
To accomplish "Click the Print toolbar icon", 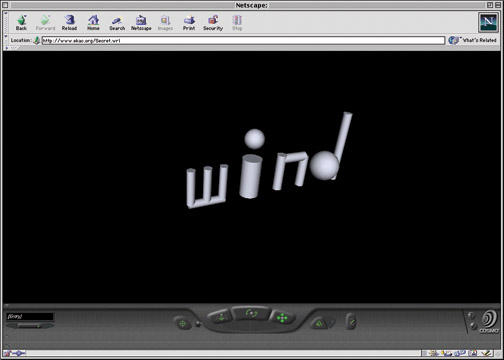I will click(189, 23).
